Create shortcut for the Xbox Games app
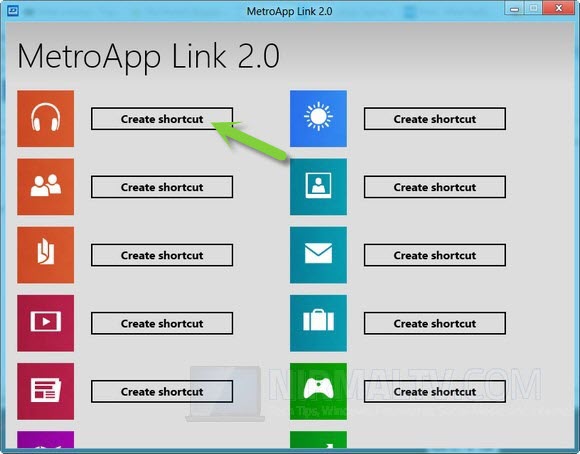Viewport: 580px width, 454px height. click(435, 391)
